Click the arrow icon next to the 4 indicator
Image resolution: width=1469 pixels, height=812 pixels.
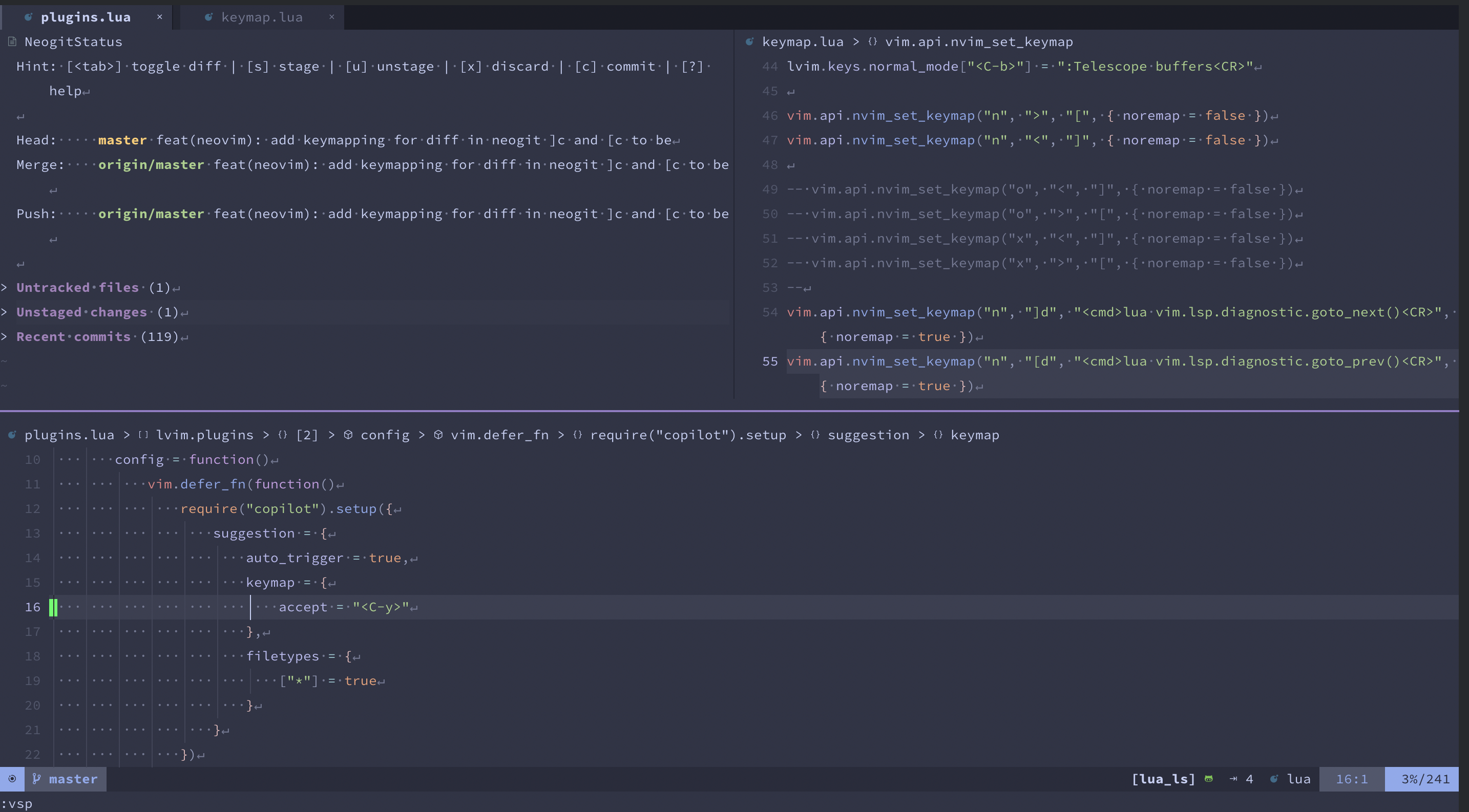1233,779
